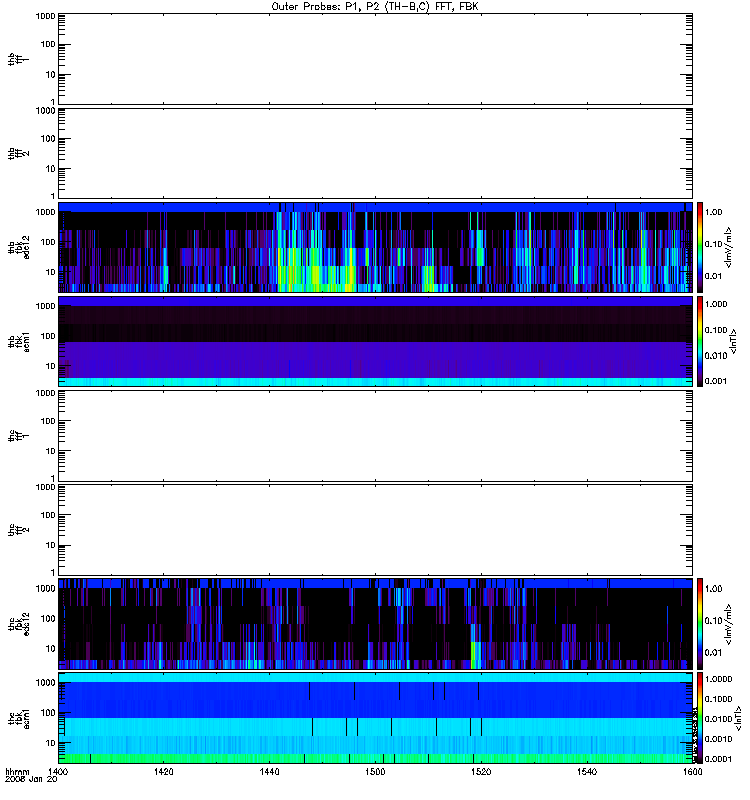Pick the thc edc12 color scale bar
This screenshot has height=800, width=750.
coord(700,624)
